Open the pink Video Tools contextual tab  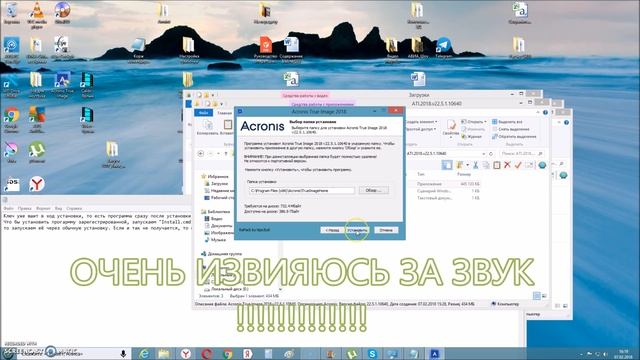tap(305, 96)
